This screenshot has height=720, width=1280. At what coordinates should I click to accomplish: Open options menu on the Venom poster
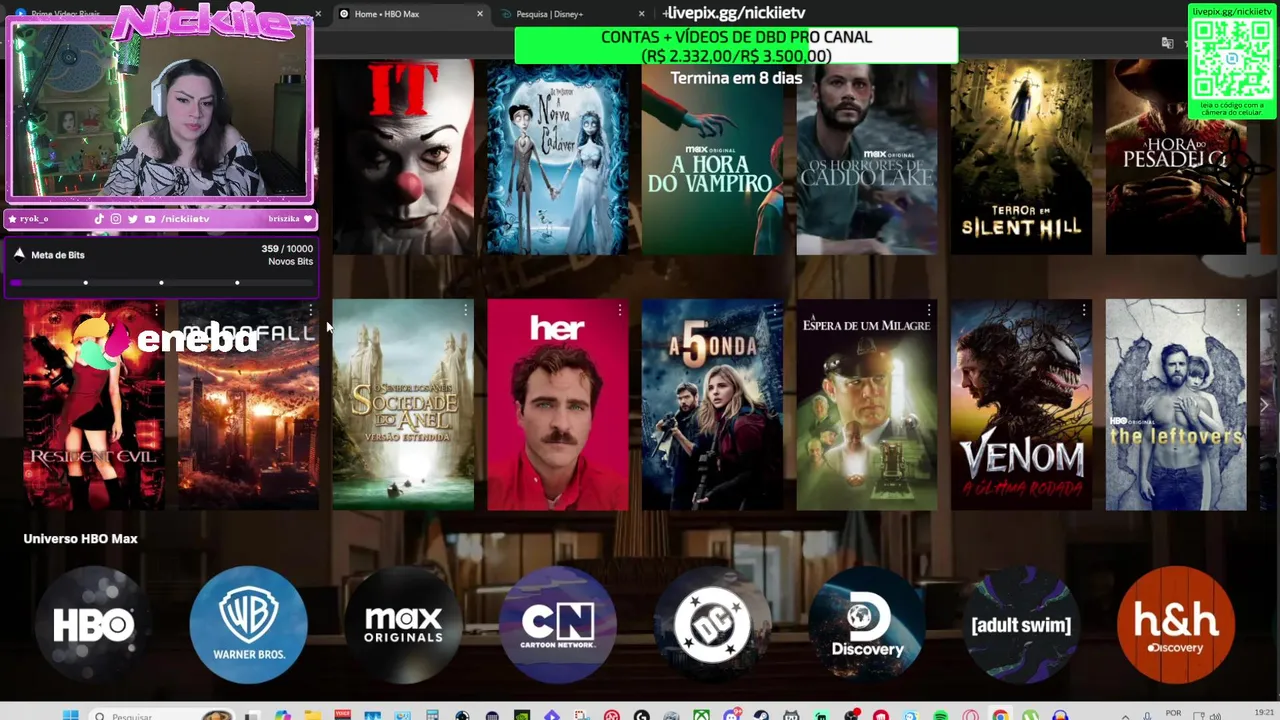tap(1083, 311)
